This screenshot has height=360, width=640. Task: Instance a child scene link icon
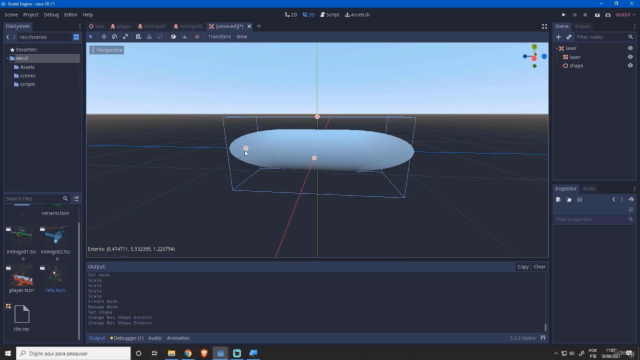pos(569,37)
